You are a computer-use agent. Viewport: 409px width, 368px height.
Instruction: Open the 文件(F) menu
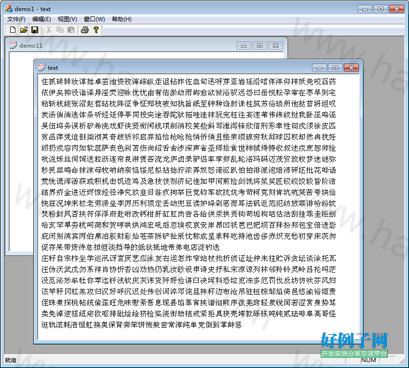pos(16,19)
